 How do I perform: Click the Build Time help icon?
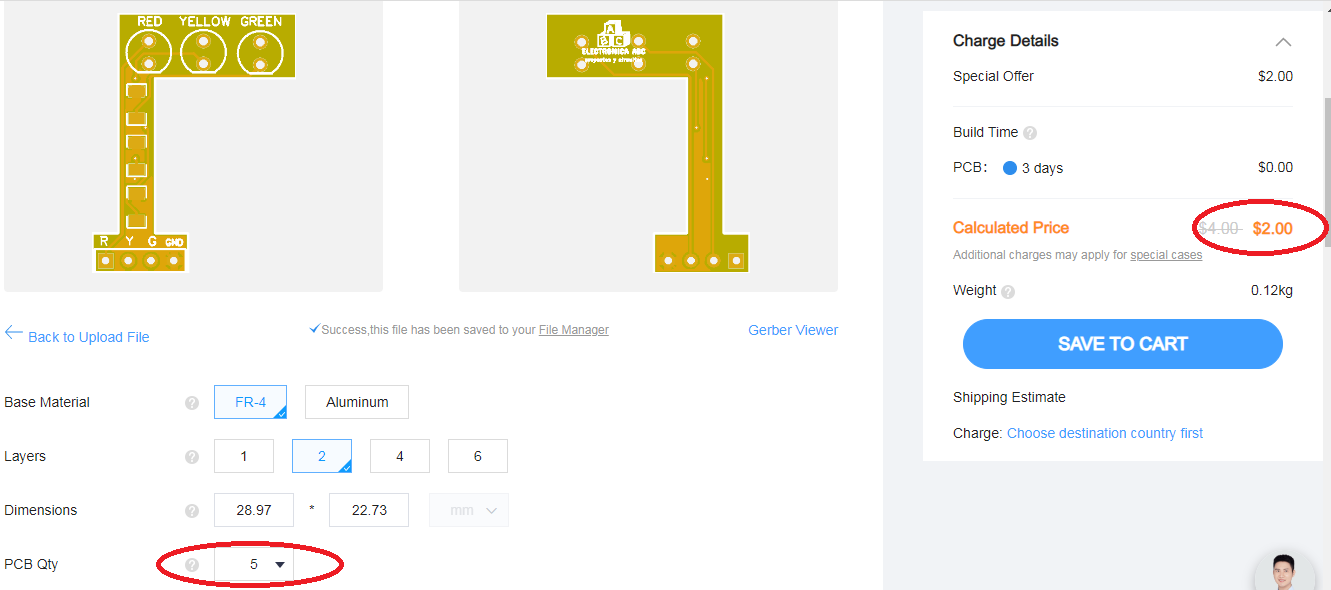(1030, 133)
